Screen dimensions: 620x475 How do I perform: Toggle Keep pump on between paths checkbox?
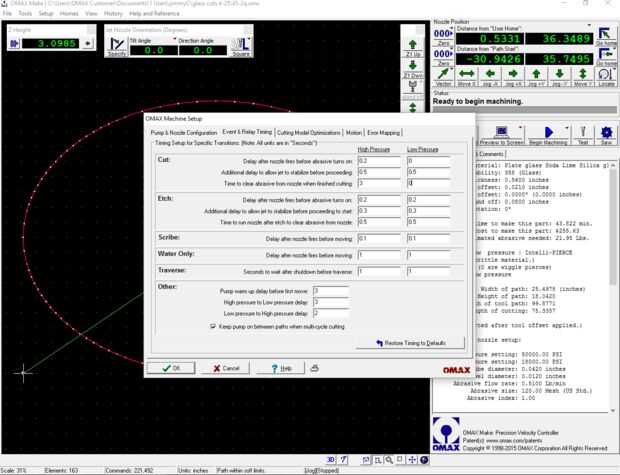(213, 326)
